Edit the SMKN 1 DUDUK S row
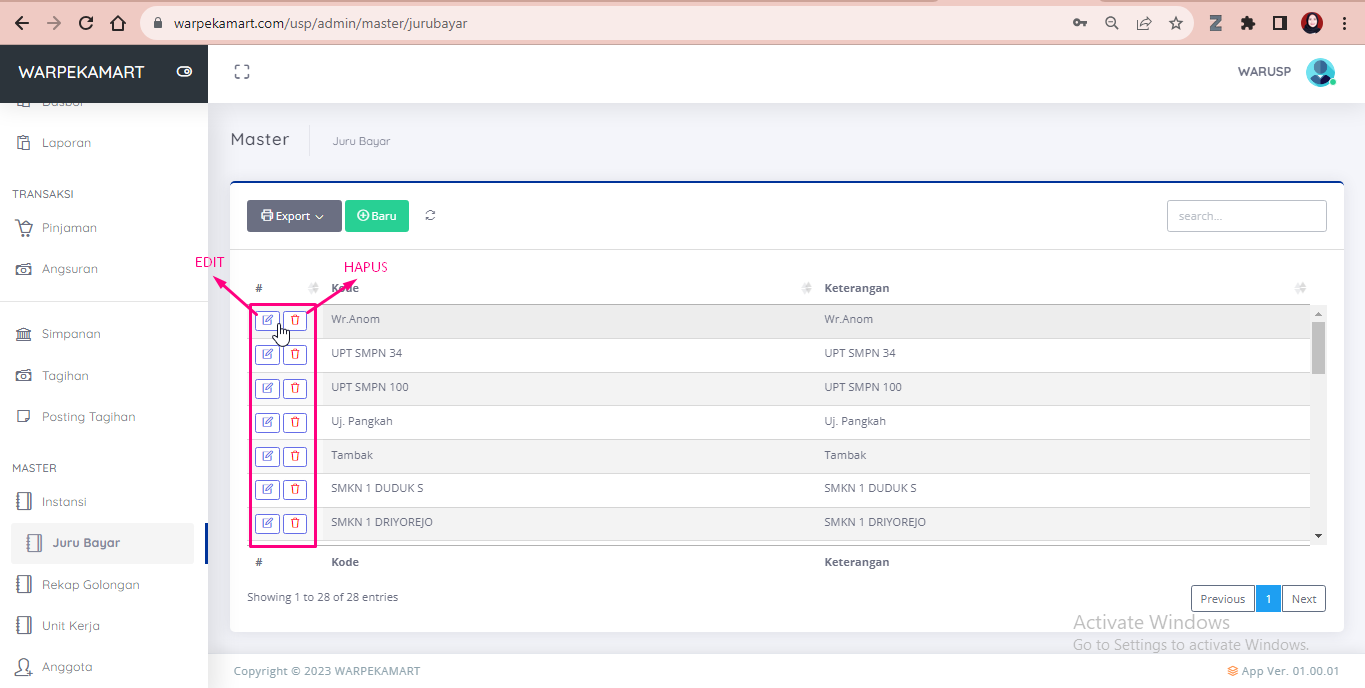 pos(267,489)
